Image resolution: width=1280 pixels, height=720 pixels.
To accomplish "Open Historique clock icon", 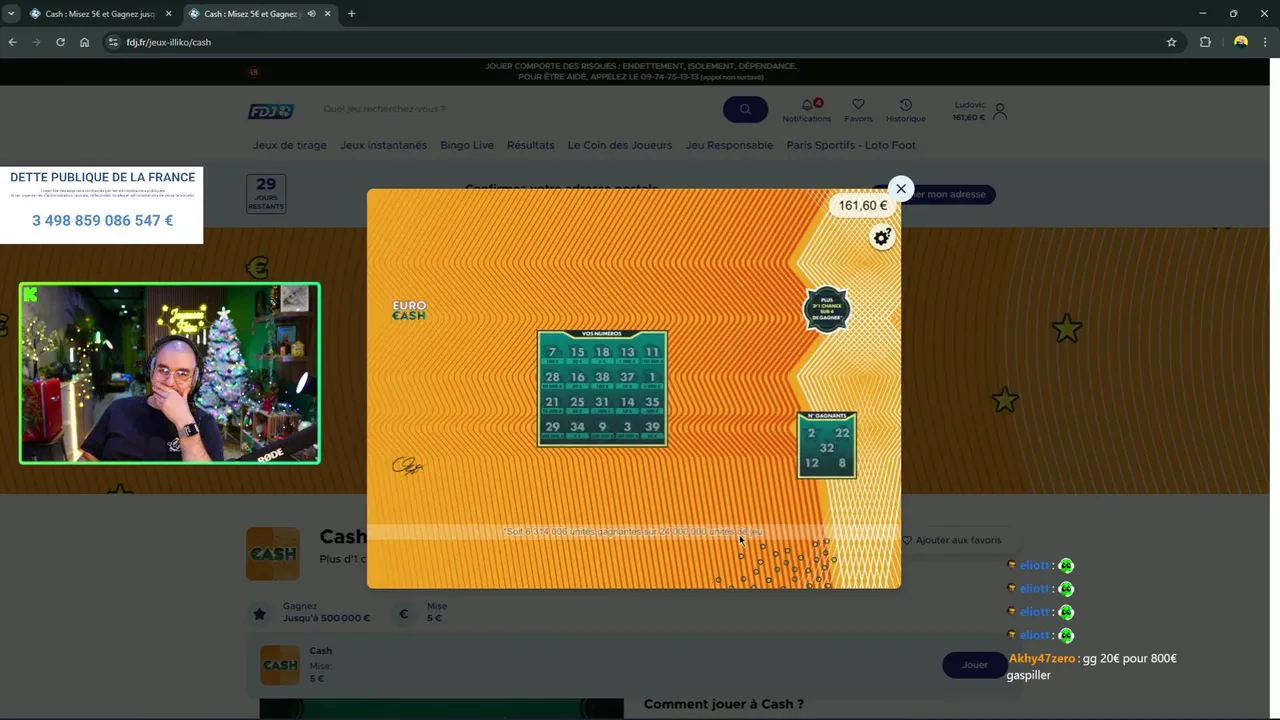I will coord(905,104).
